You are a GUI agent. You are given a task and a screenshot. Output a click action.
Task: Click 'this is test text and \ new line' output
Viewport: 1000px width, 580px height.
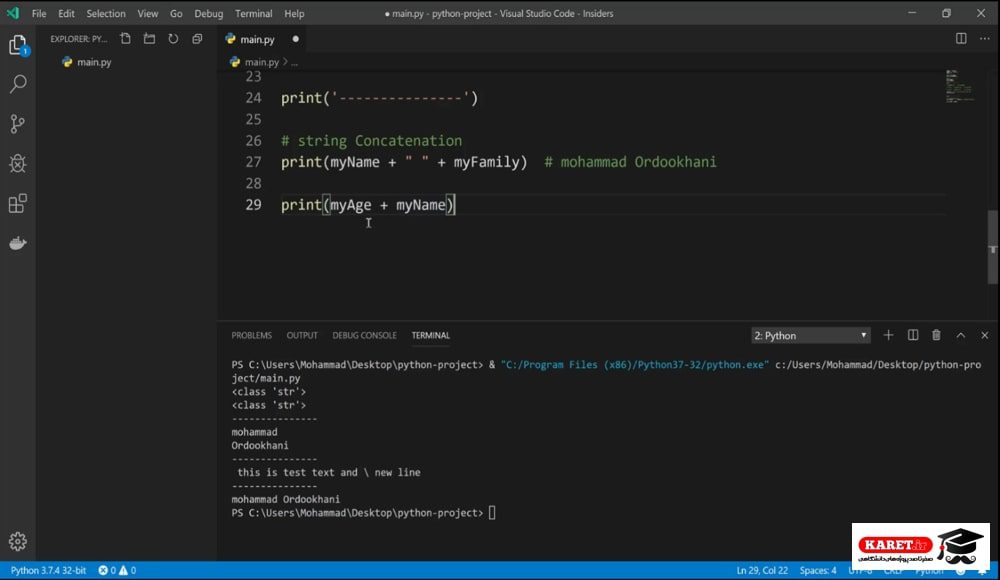click(x=329, y=473)
